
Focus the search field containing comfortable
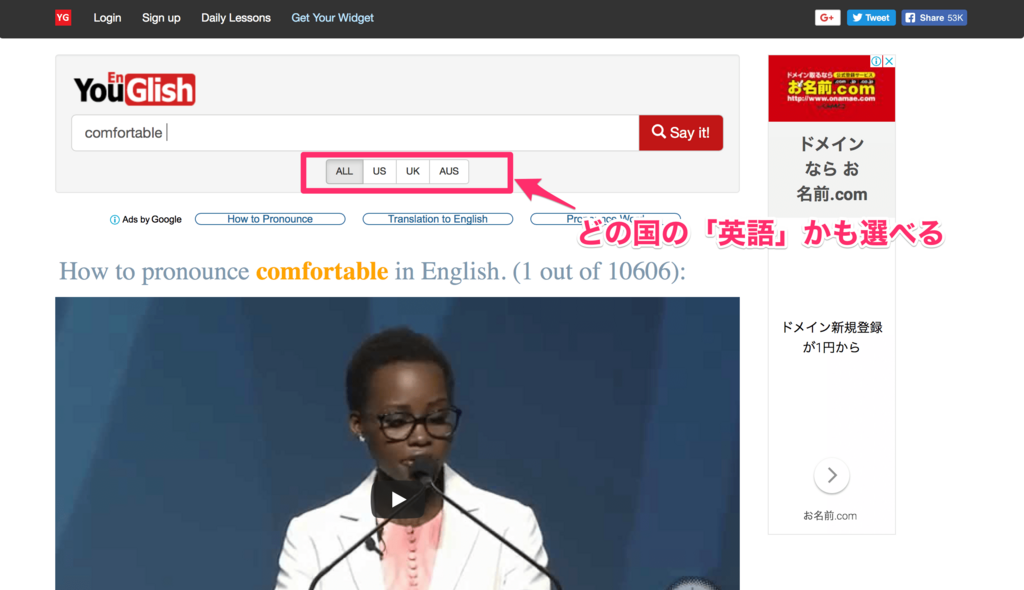(355, 133)
